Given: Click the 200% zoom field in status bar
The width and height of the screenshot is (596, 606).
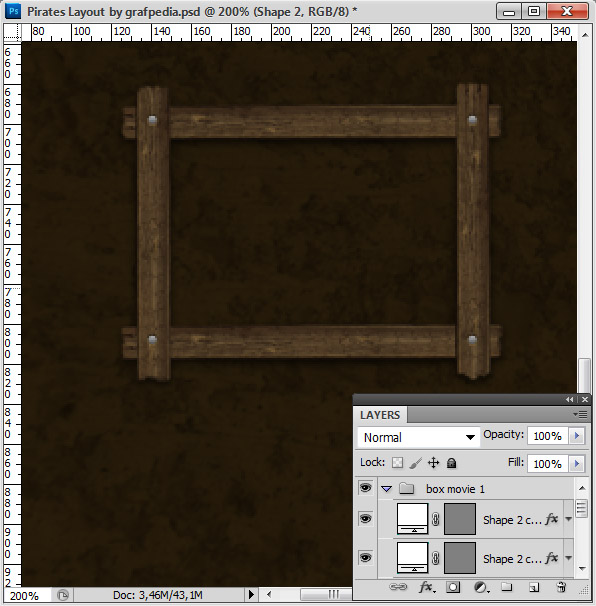Looking at the screenshot, I should coord(26,596).
